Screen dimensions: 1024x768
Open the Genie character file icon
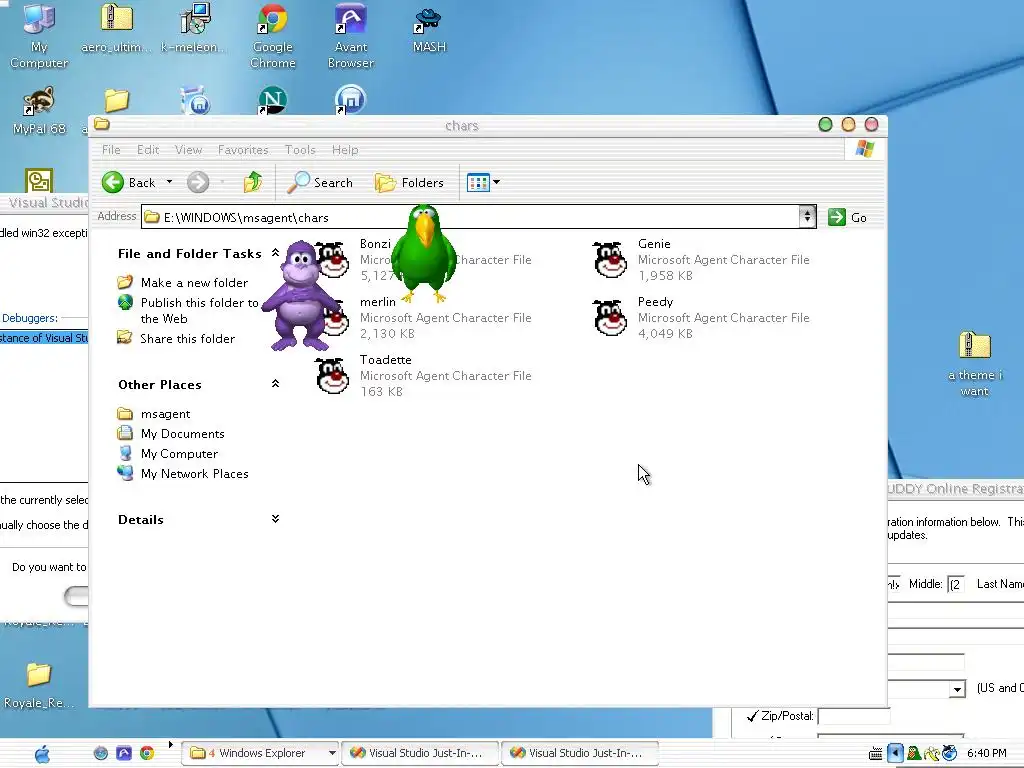pos(610,260)
